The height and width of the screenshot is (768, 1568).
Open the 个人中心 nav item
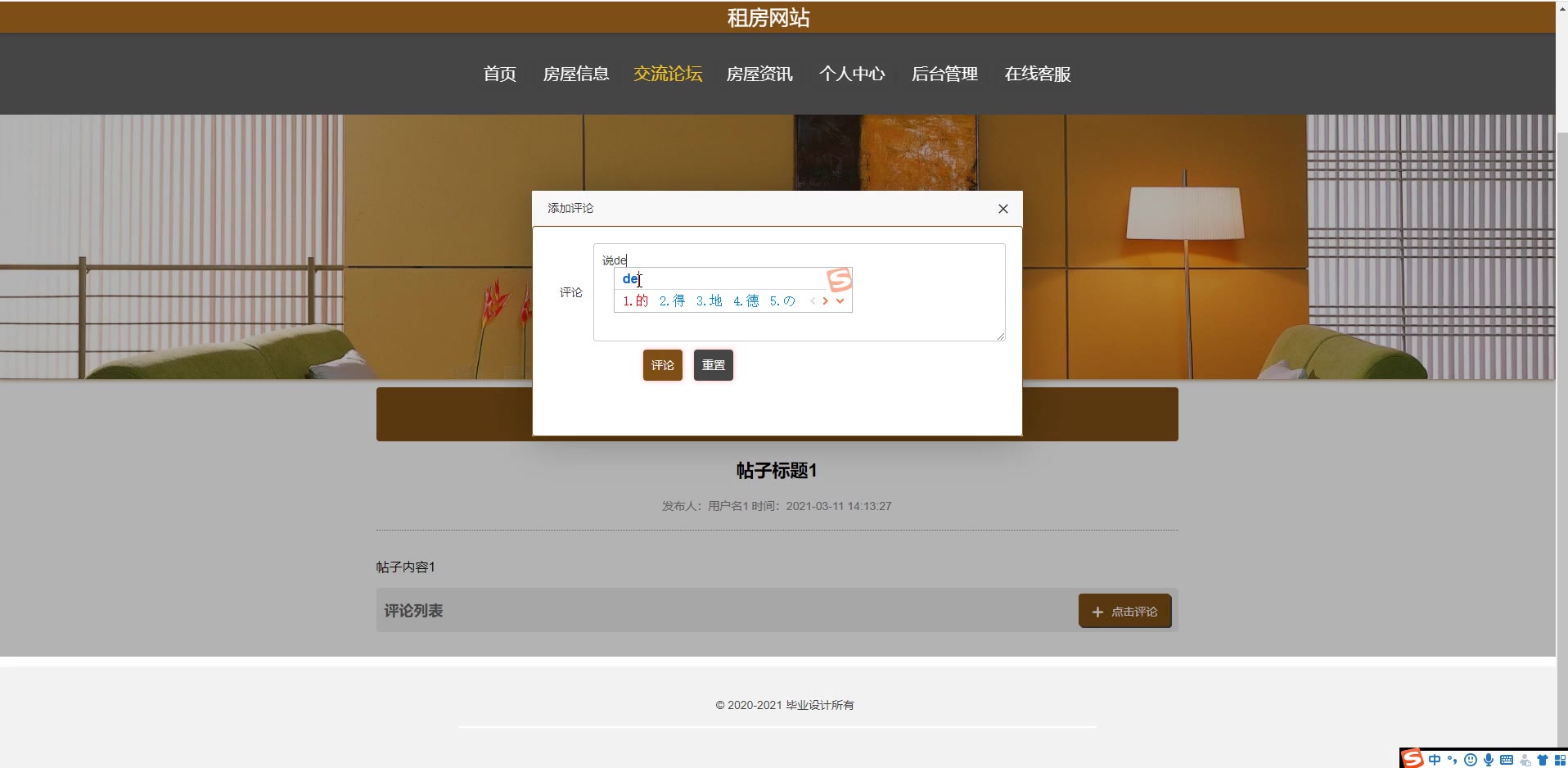click(852, 74)
